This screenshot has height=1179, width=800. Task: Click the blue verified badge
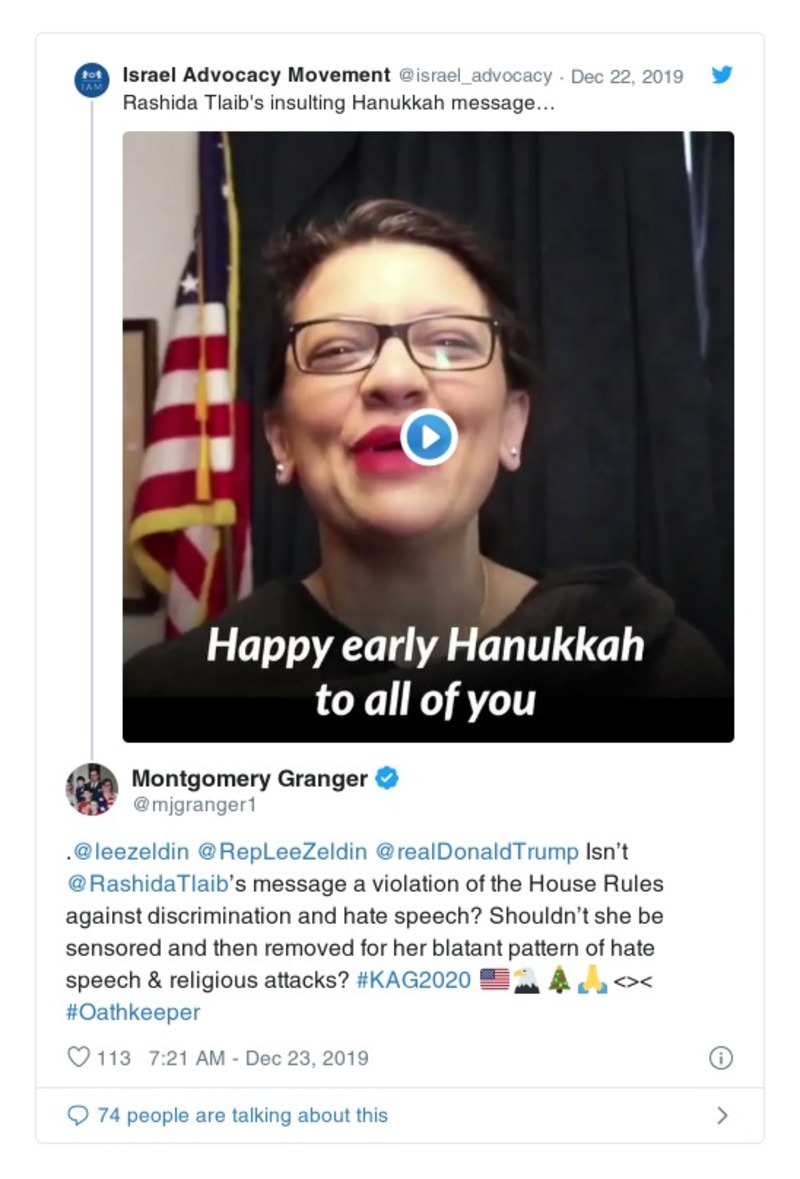[387, 778]
